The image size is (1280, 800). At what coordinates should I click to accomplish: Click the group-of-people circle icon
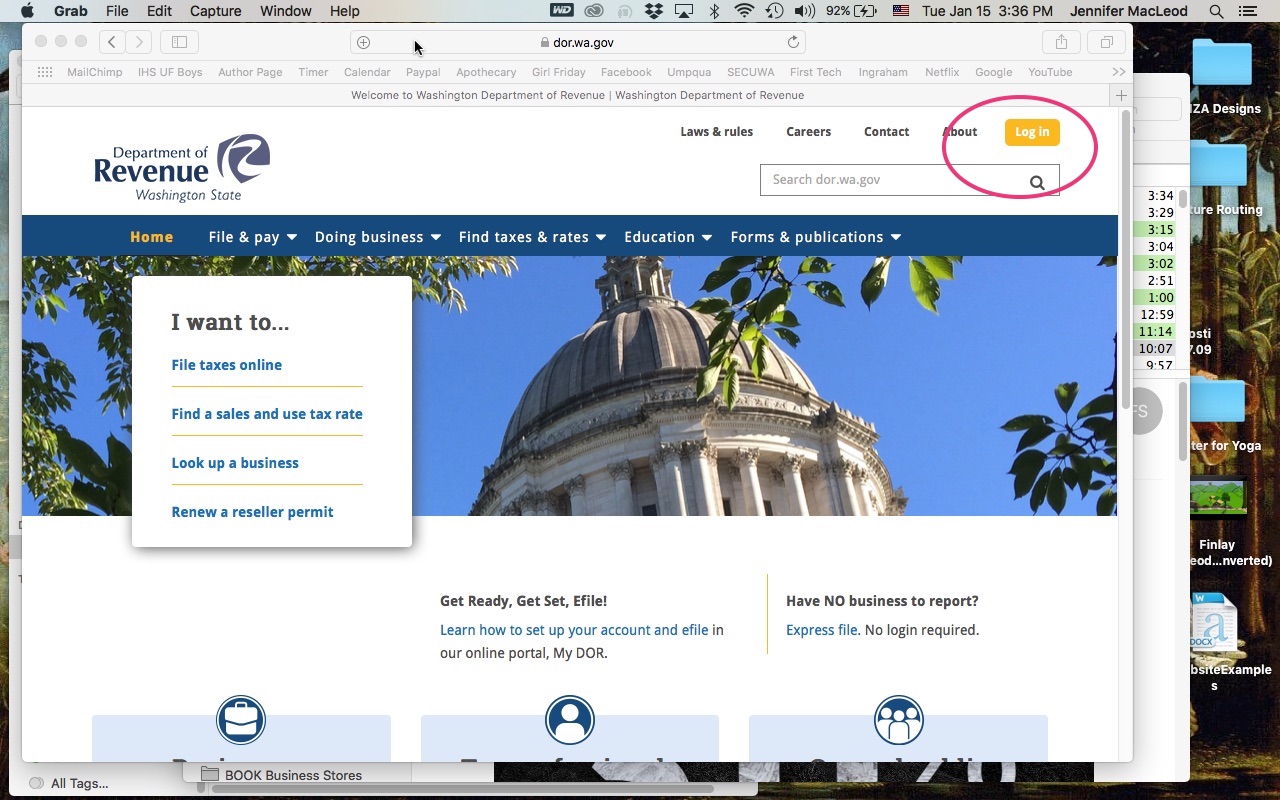(x=898, y=720)
